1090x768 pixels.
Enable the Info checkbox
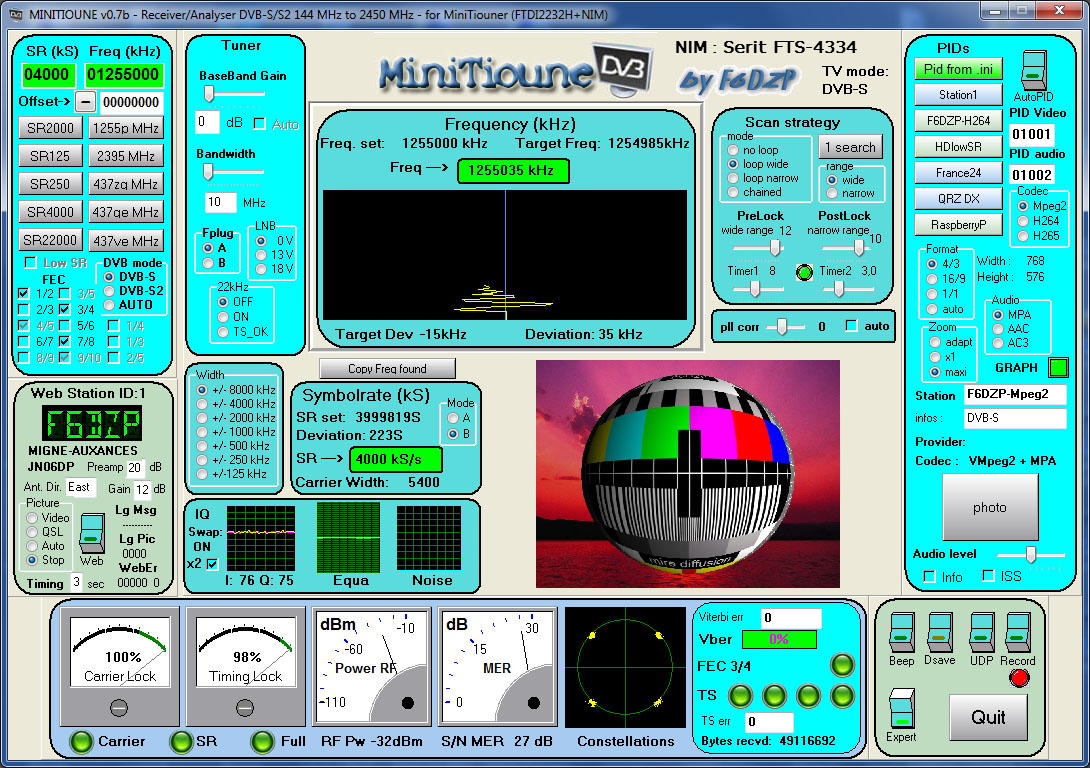coord(929,576)
